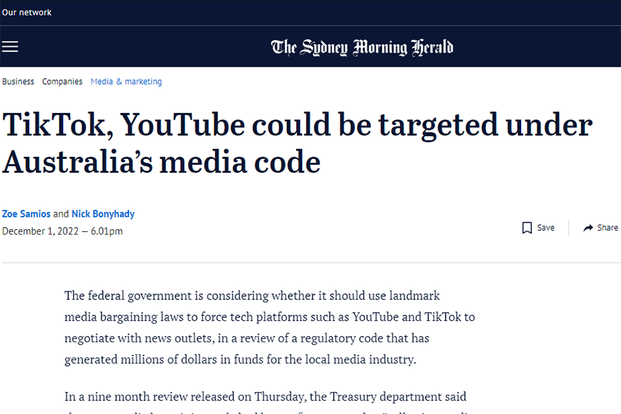Open the Companies breadcrumb

pyautogui.click(x=62, y=82)
